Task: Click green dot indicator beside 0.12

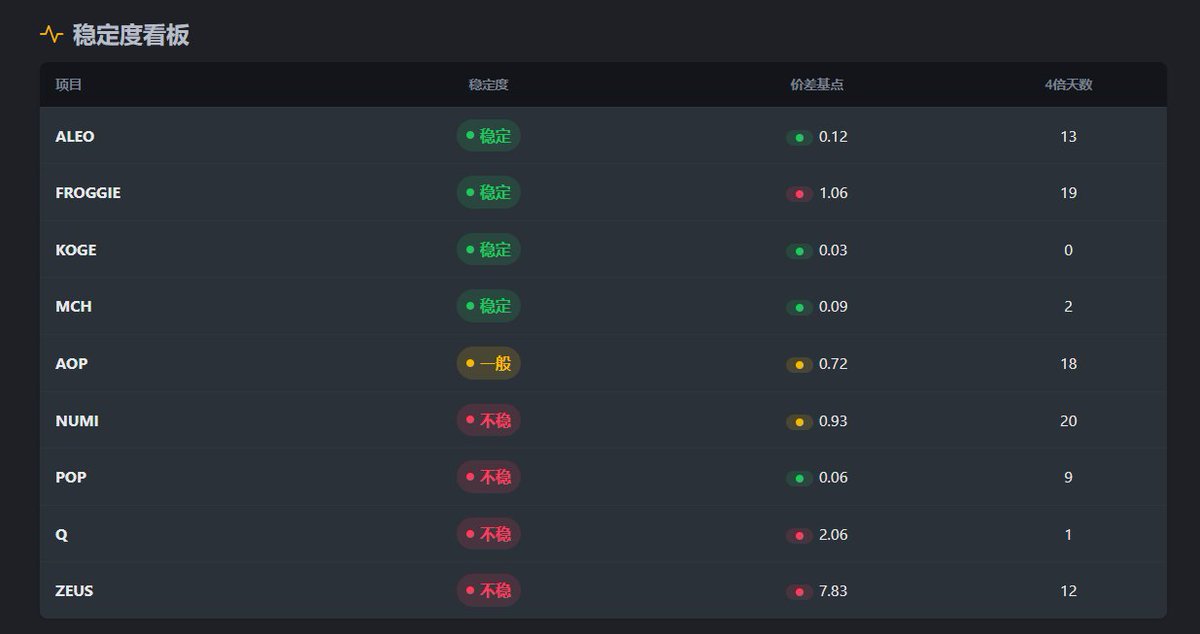Action: click(799, 137)
